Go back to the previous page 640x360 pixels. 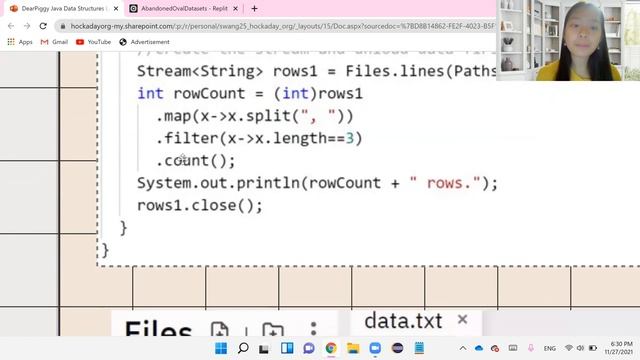pyautogui.click(x=11, y=26)
